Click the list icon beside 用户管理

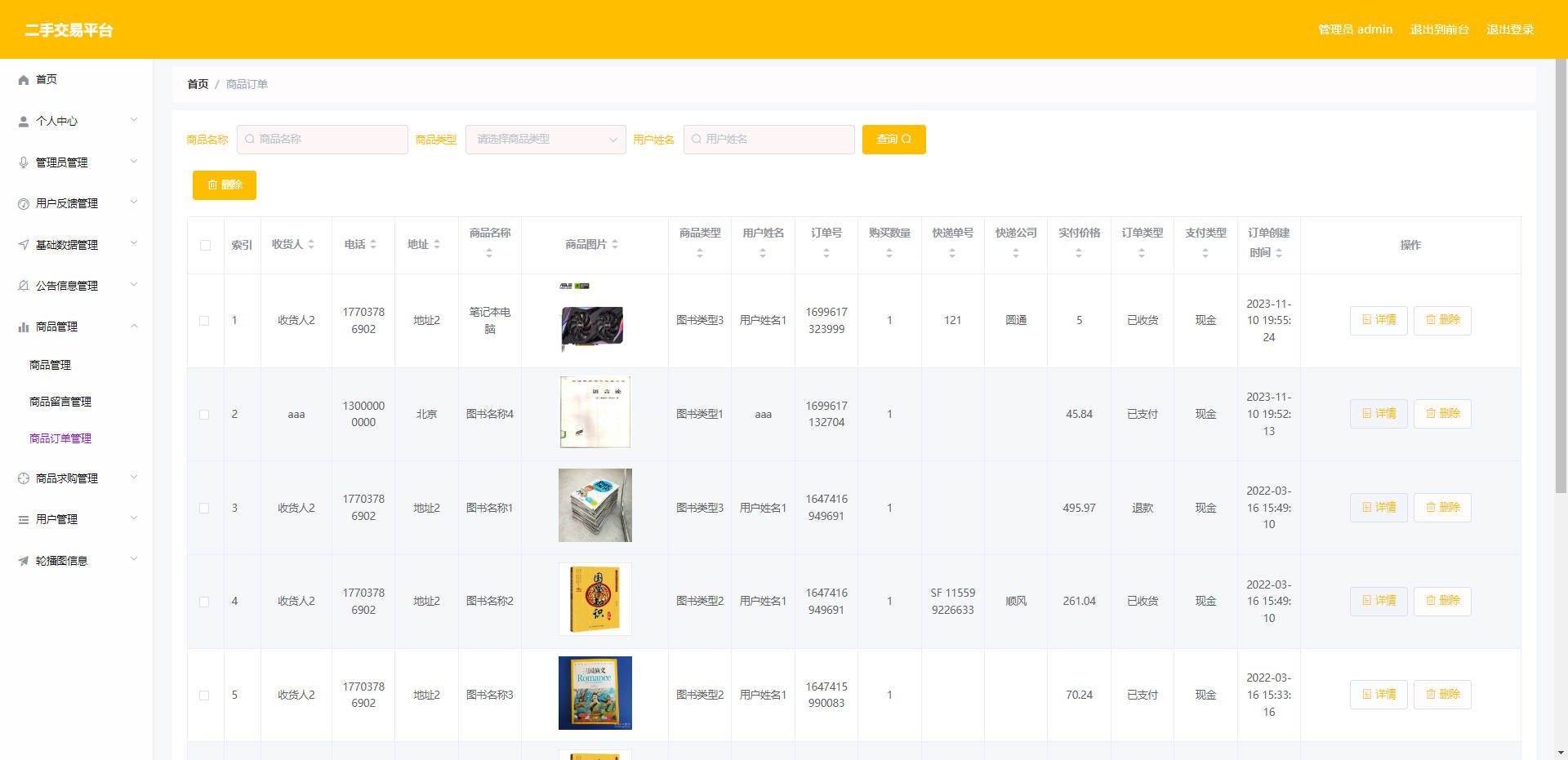point(24,520)
